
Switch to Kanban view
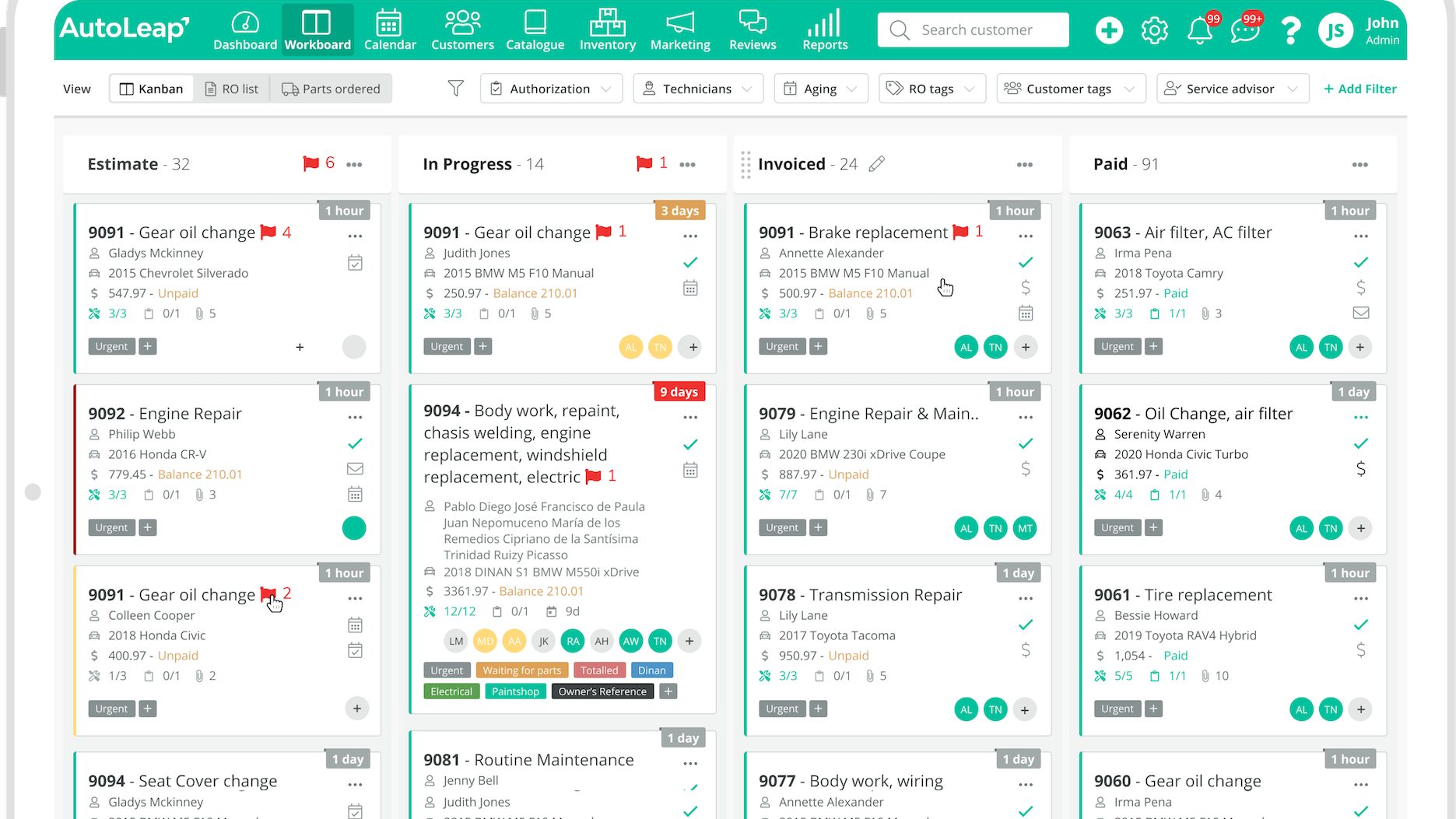click(151, 89)
